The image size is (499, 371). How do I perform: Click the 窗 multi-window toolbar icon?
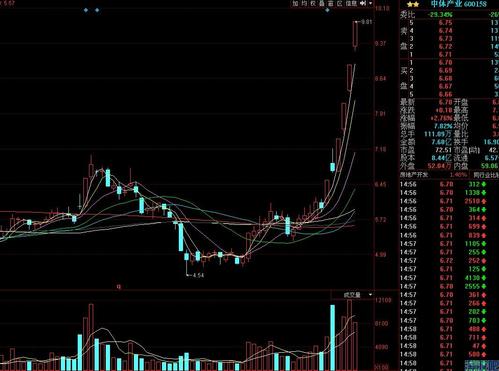coord(330,3)
